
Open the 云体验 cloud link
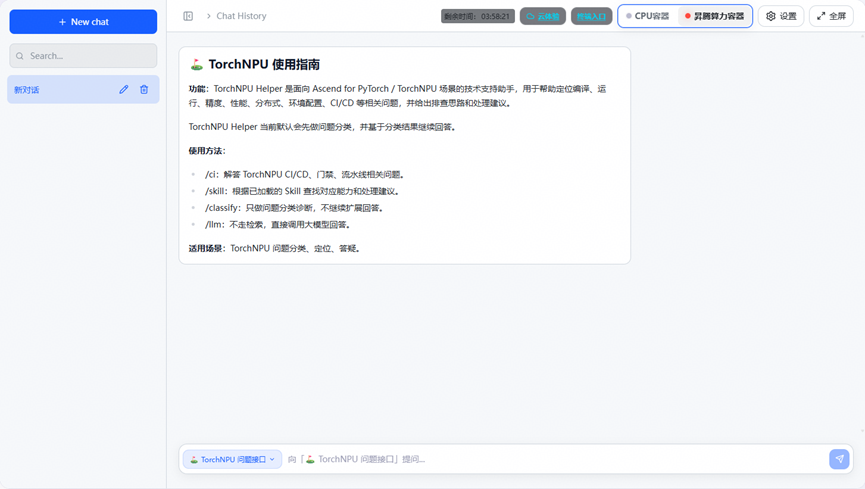[x=543, y=16]
